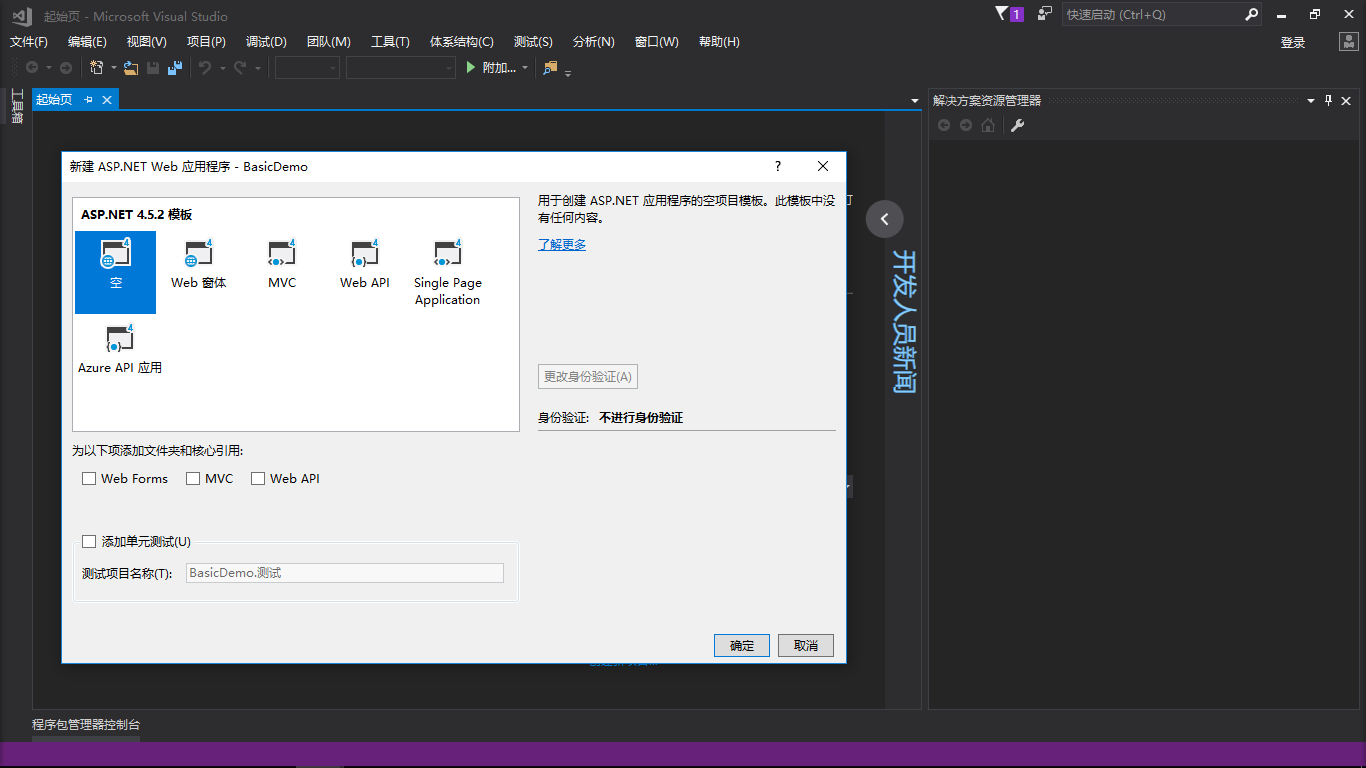
Task: Switch to the 起始页 tab
Action: click(x=54, y=100)
